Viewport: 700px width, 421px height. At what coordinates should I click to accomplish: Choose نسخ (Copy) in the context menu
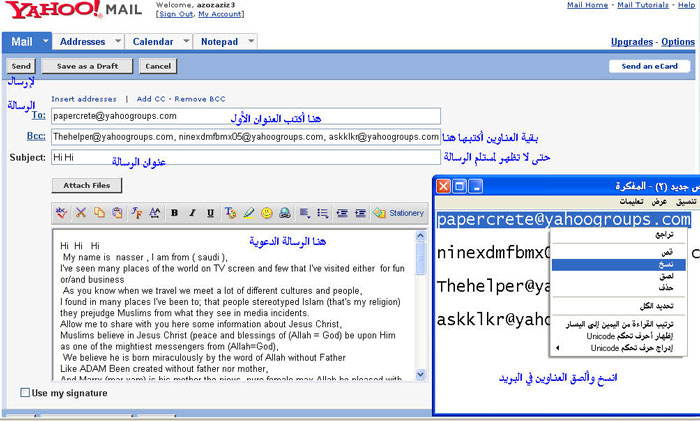tap(618, 265)
